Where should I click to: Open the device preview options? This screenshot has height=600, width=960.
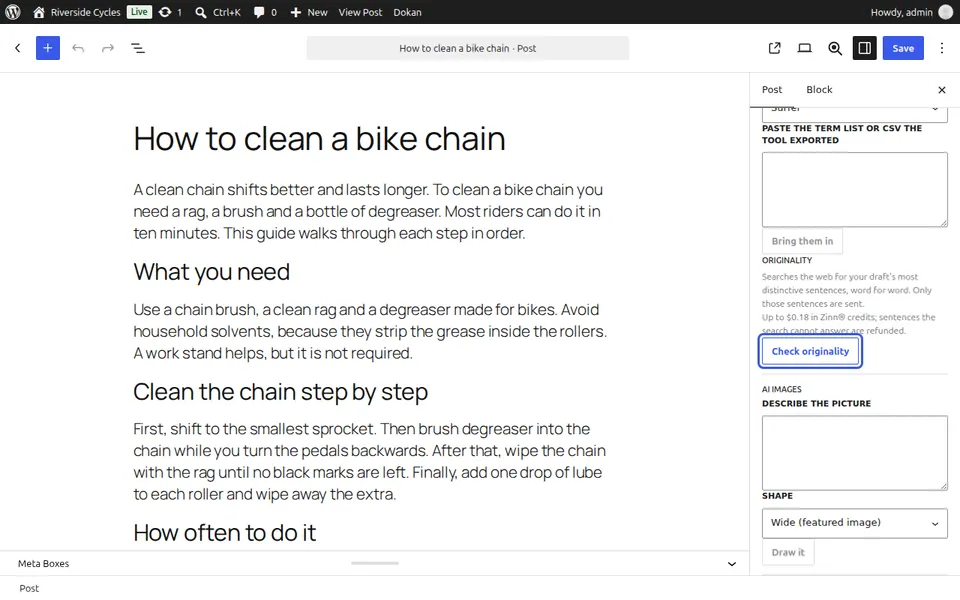pyautogui.click(x=804, y=48)
